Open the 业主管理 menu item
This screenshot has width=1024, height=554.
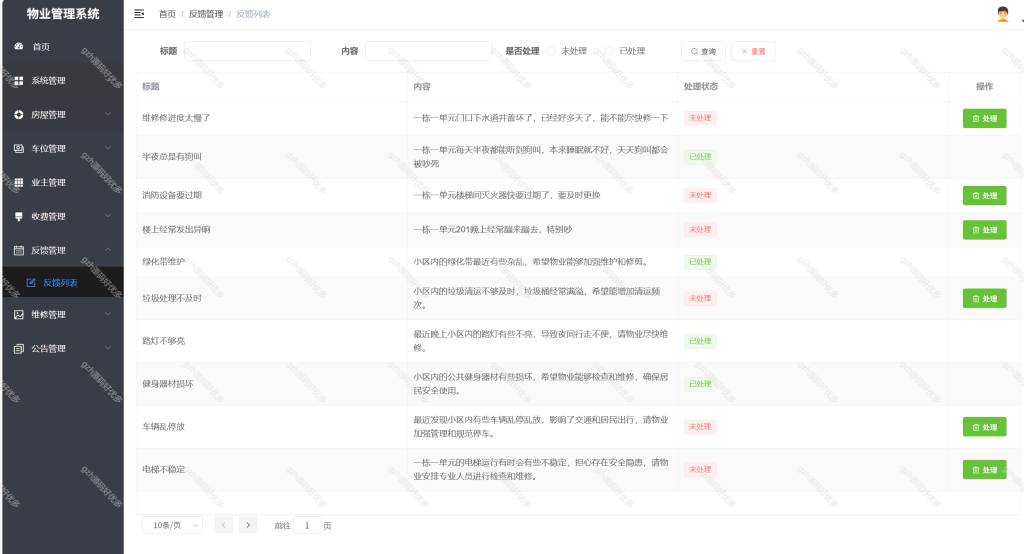click(63, 182)
